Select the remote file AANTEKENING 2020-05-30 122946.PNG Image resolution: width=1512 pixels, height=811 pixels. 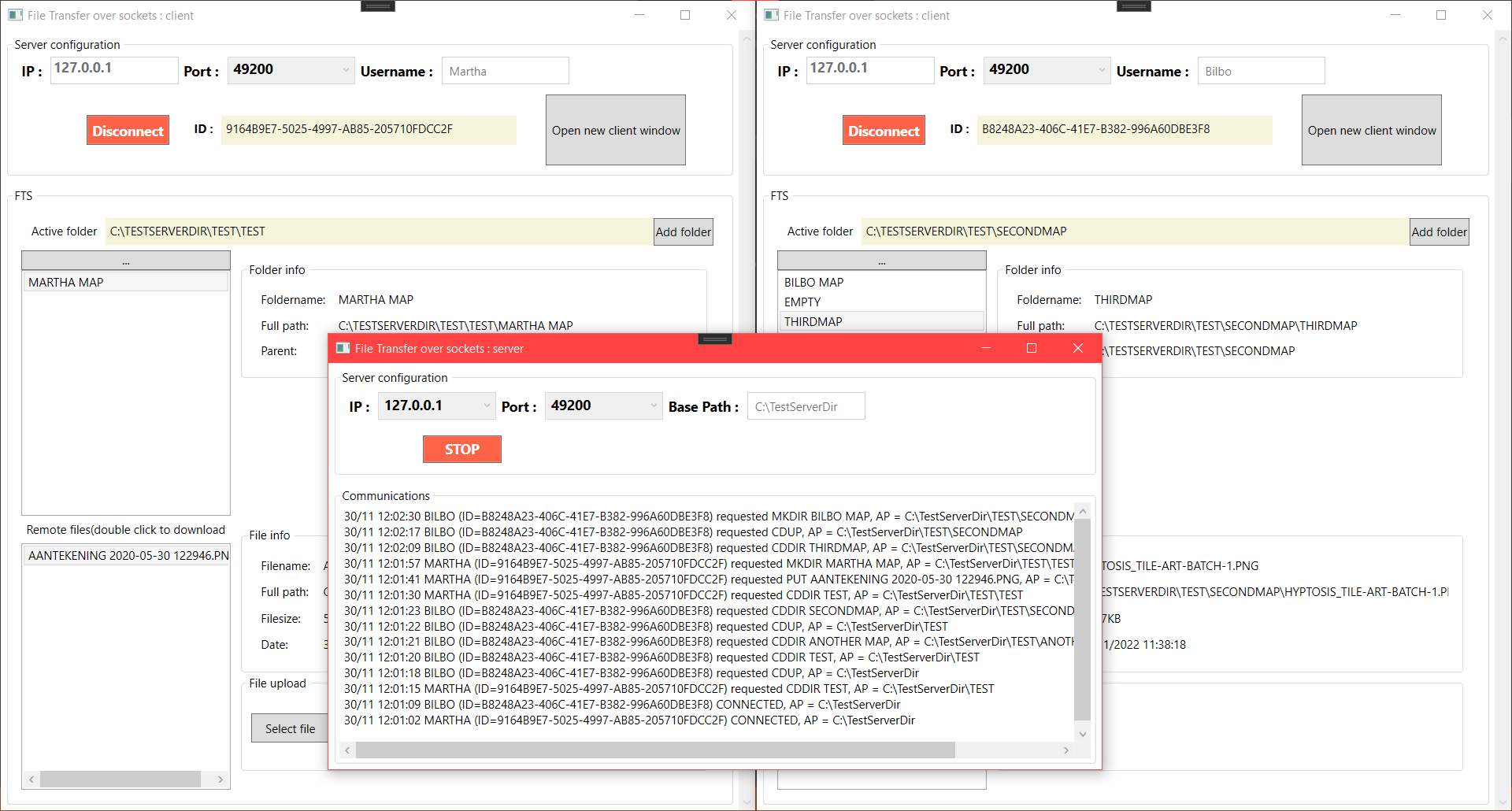coord(126,554)
